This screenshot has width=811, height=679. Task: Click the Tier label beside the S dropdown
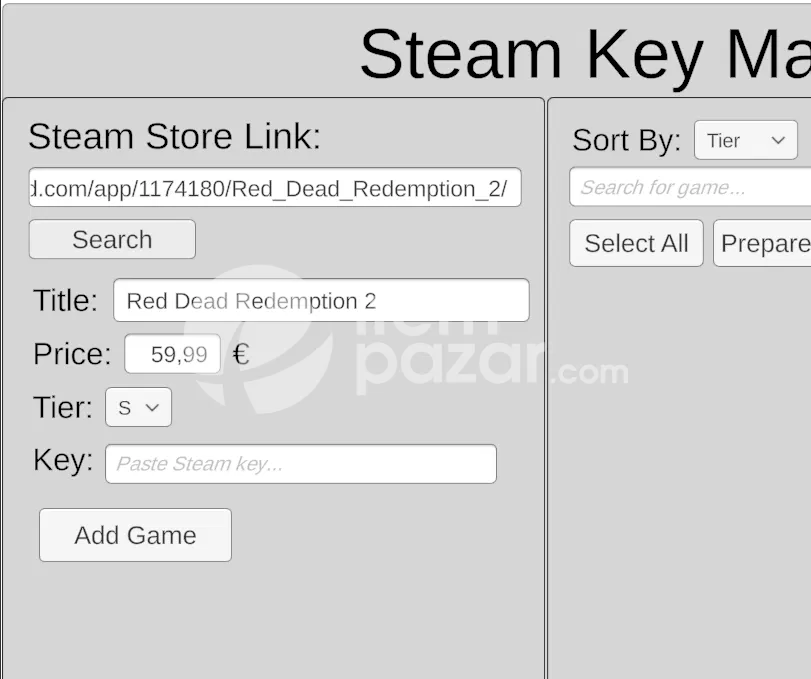click(x=63, y=408)
